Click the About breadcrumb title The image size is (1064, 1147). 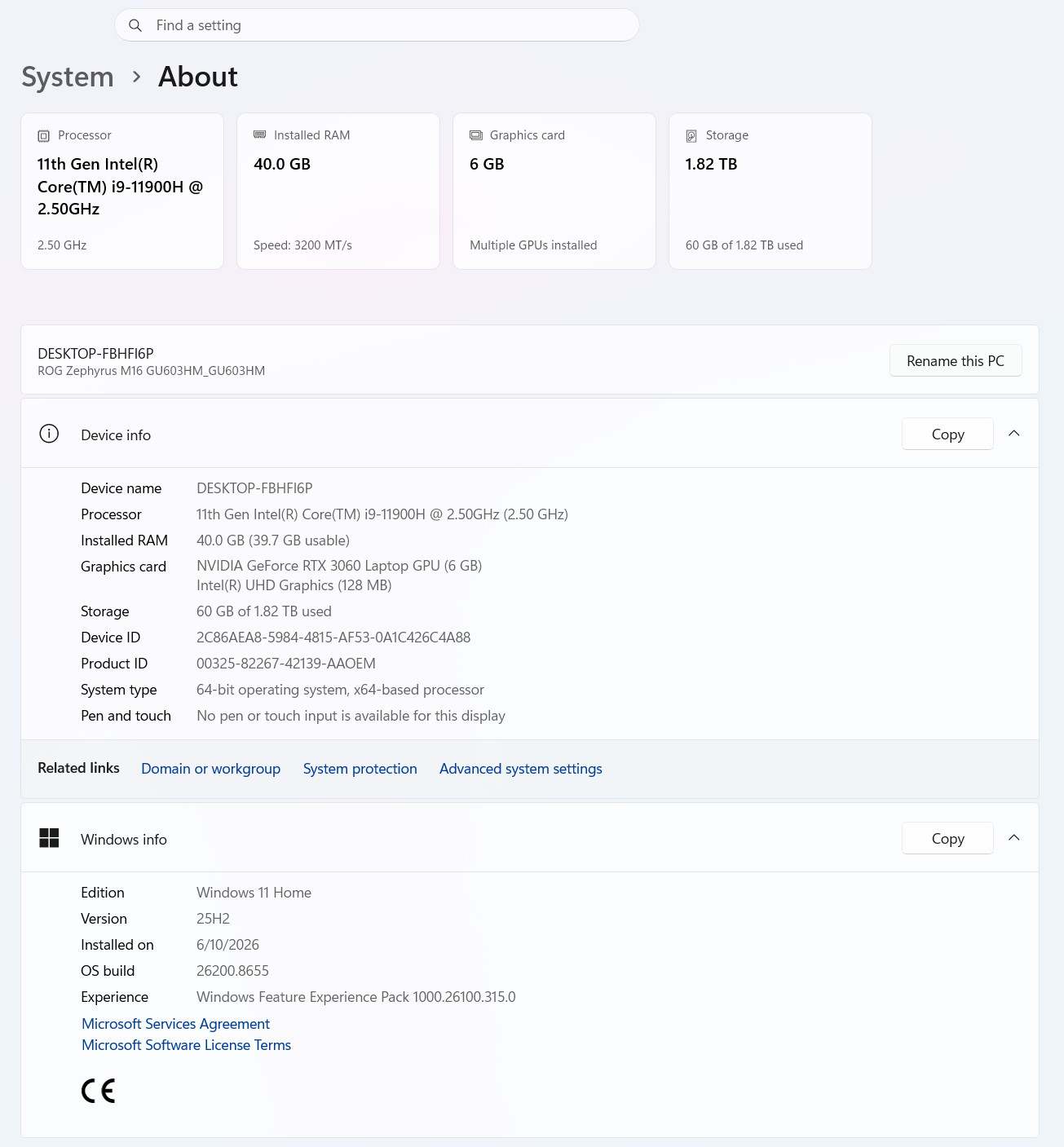(x=198, y=77)
